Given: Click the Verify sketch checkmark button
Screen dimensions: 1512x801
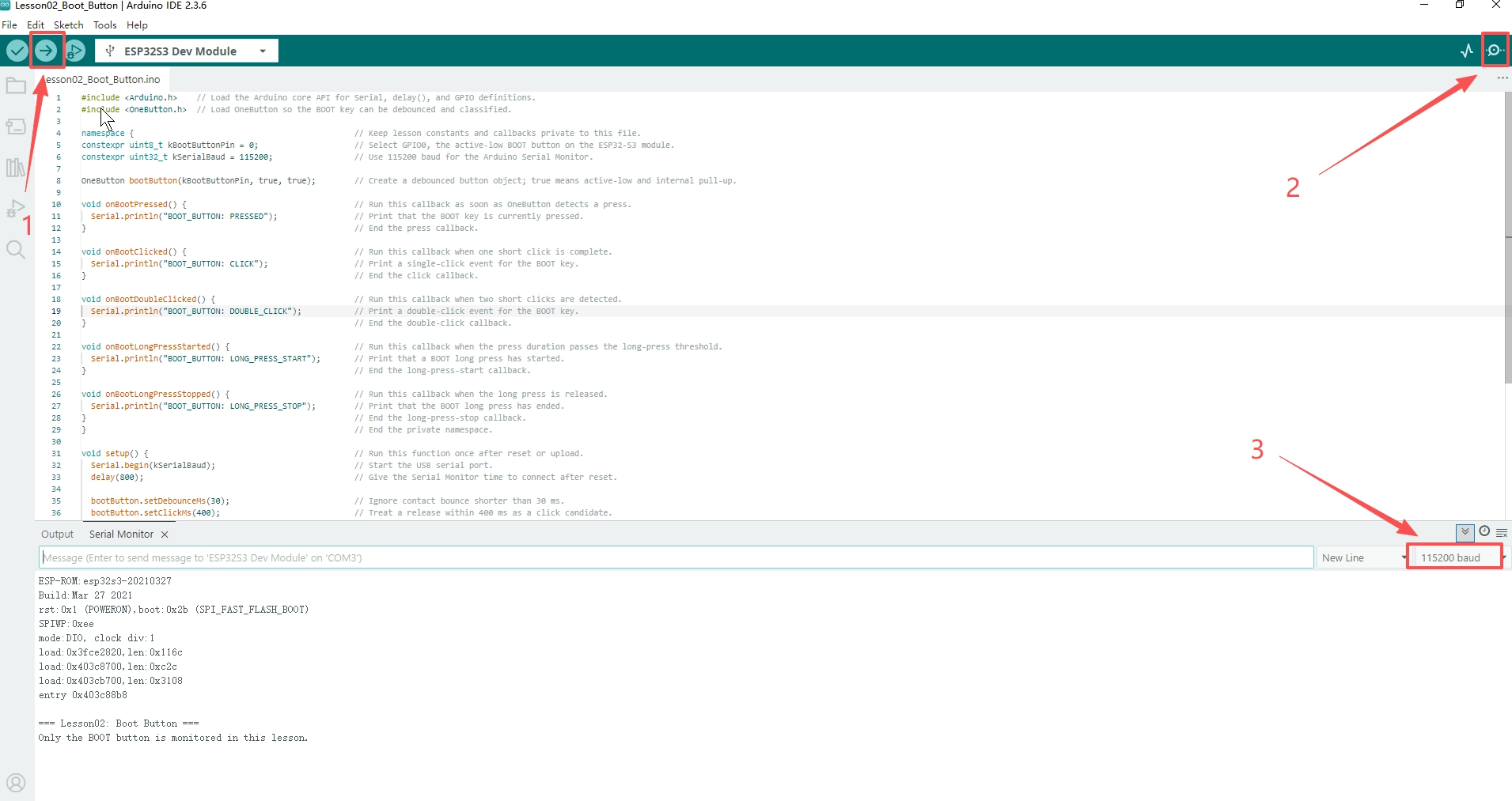Looking at the screenshot, I should [17, 51].
